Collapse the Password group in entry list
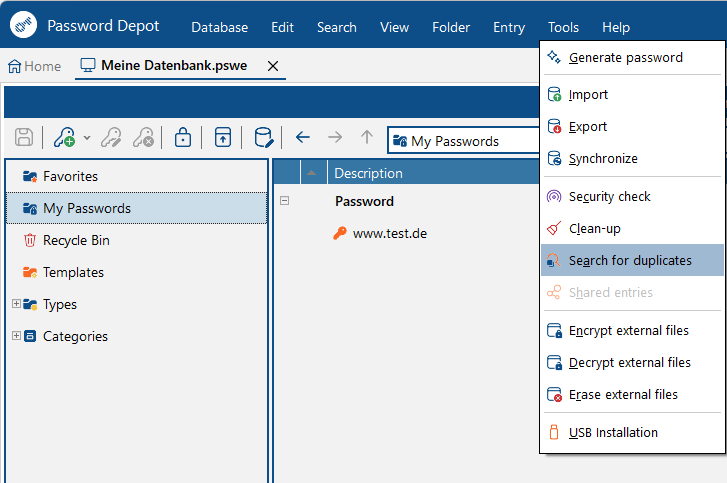Screen dimensions: 727x483 point(285,201)
